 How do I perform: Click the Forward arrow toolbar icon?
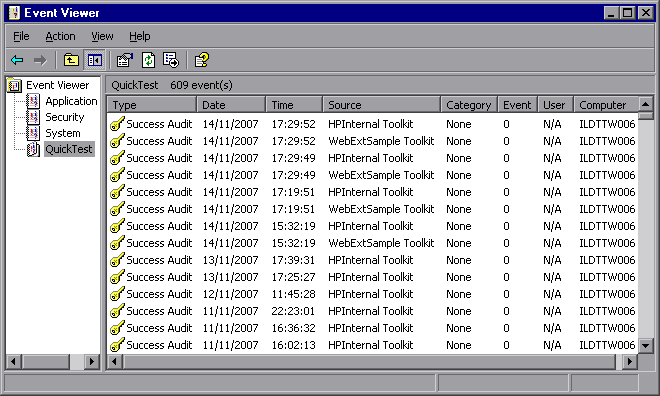[40, 61]
